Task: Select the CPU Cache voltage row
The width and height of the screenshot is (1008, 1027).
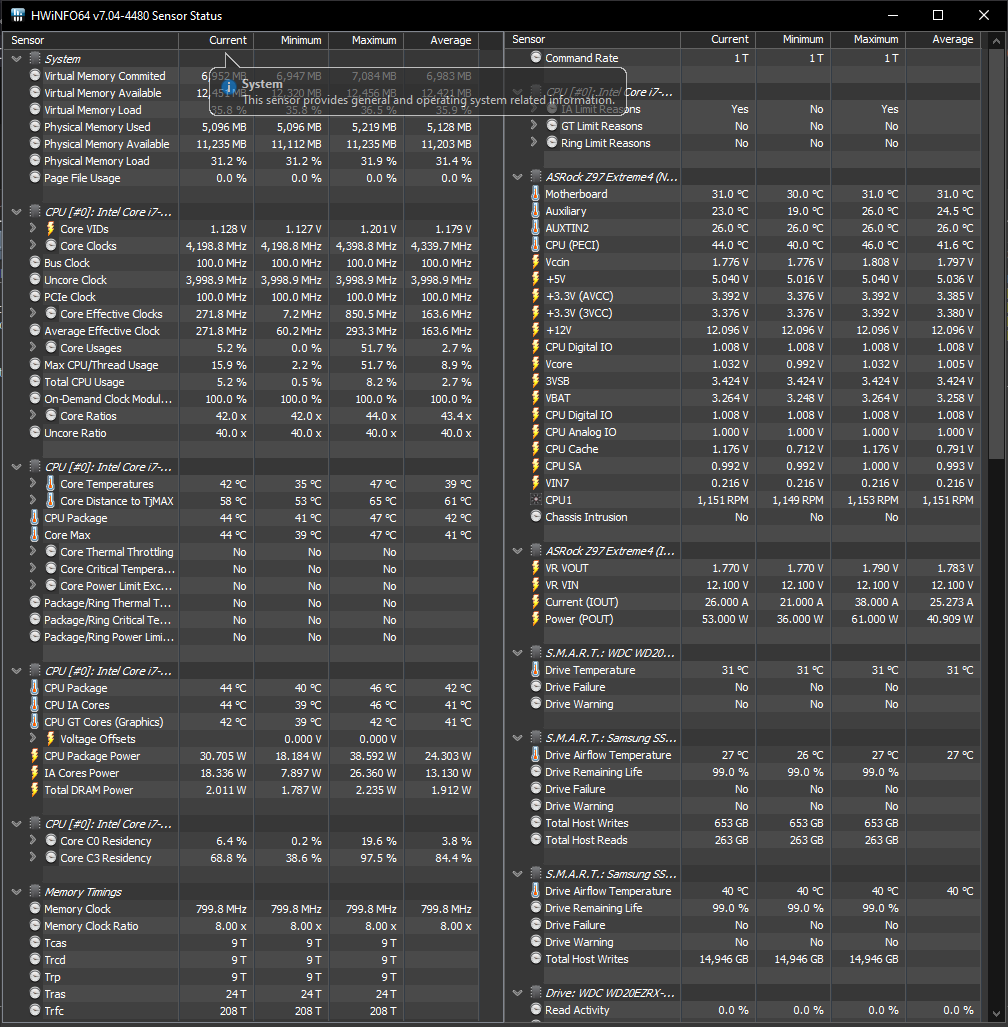Action: coord(742,449)
